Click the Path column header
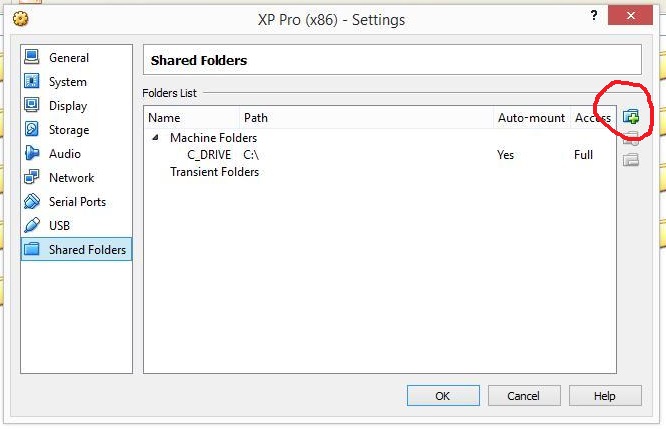 point(256,118)
